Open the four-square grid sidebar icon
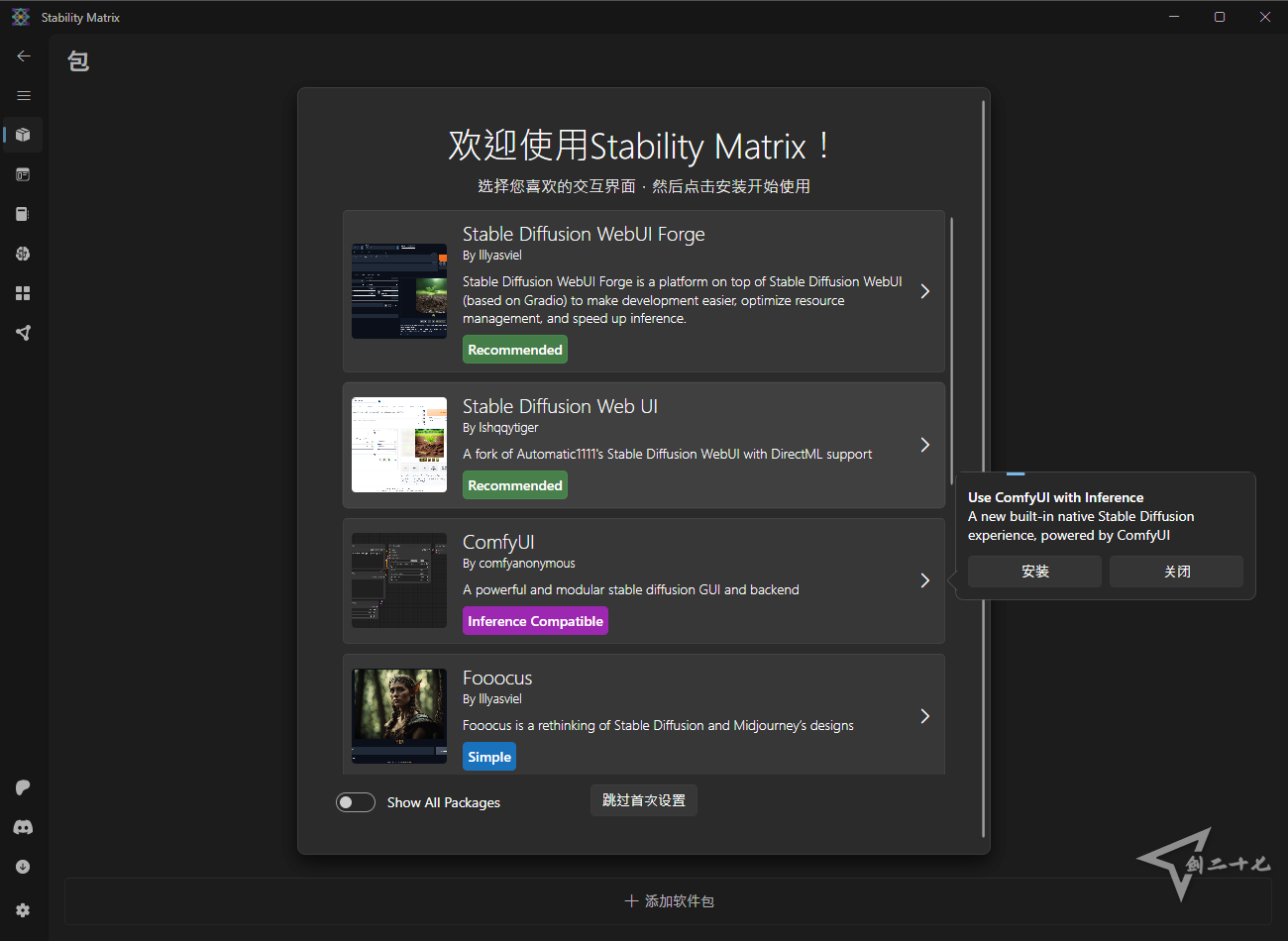This screenshot has width=1288, height=941. [24, 293]
